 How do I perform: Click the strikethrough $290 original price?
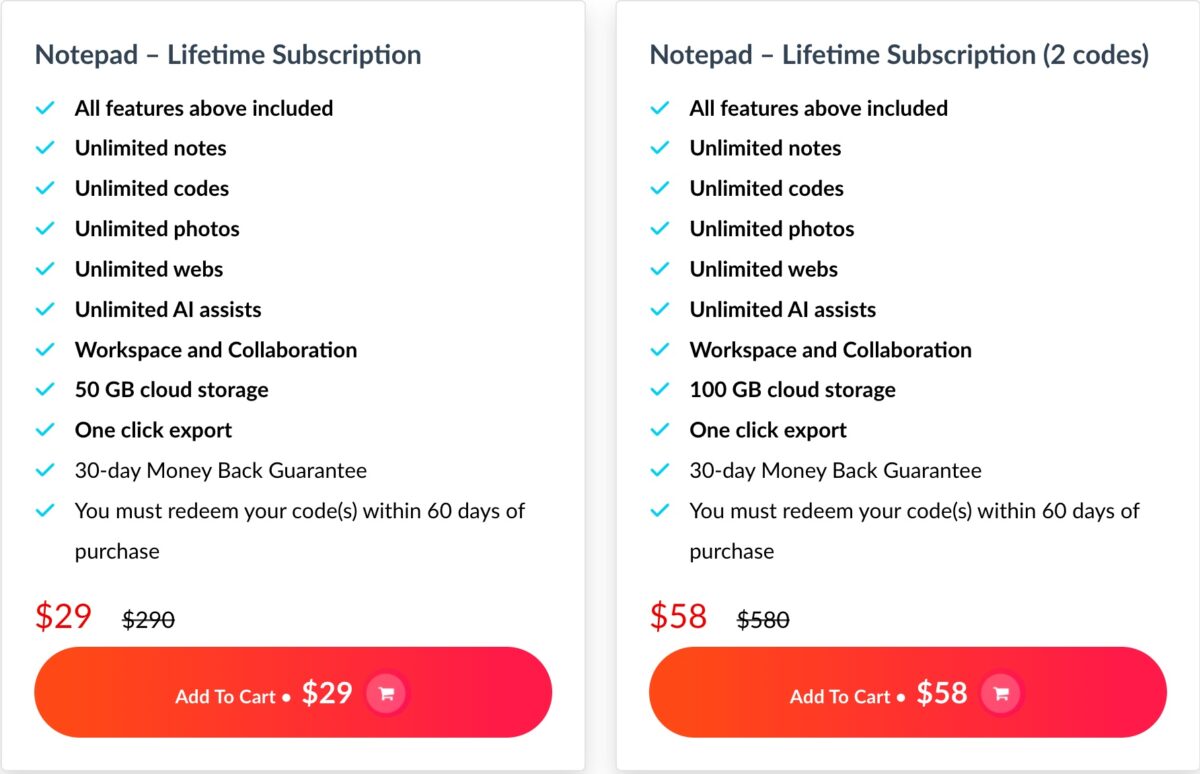click(148, 620)
